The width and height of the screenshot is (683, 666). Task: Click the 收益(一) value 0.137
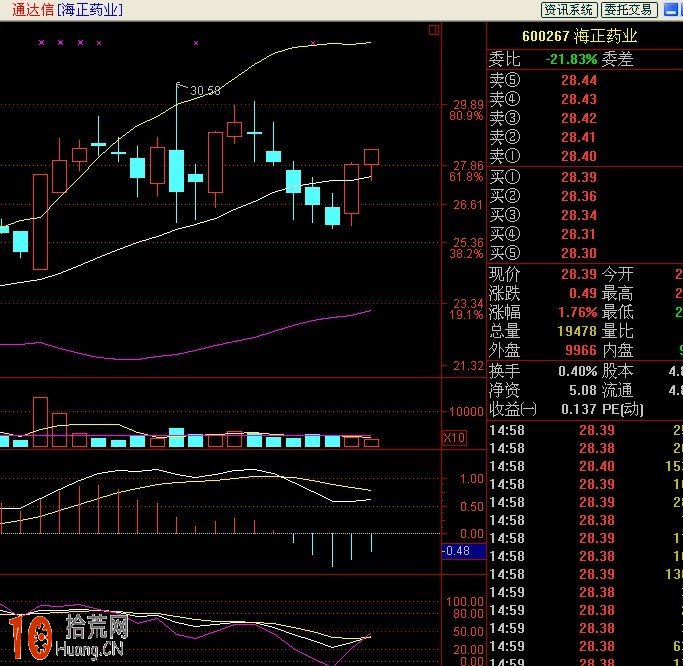click(578, 409)
